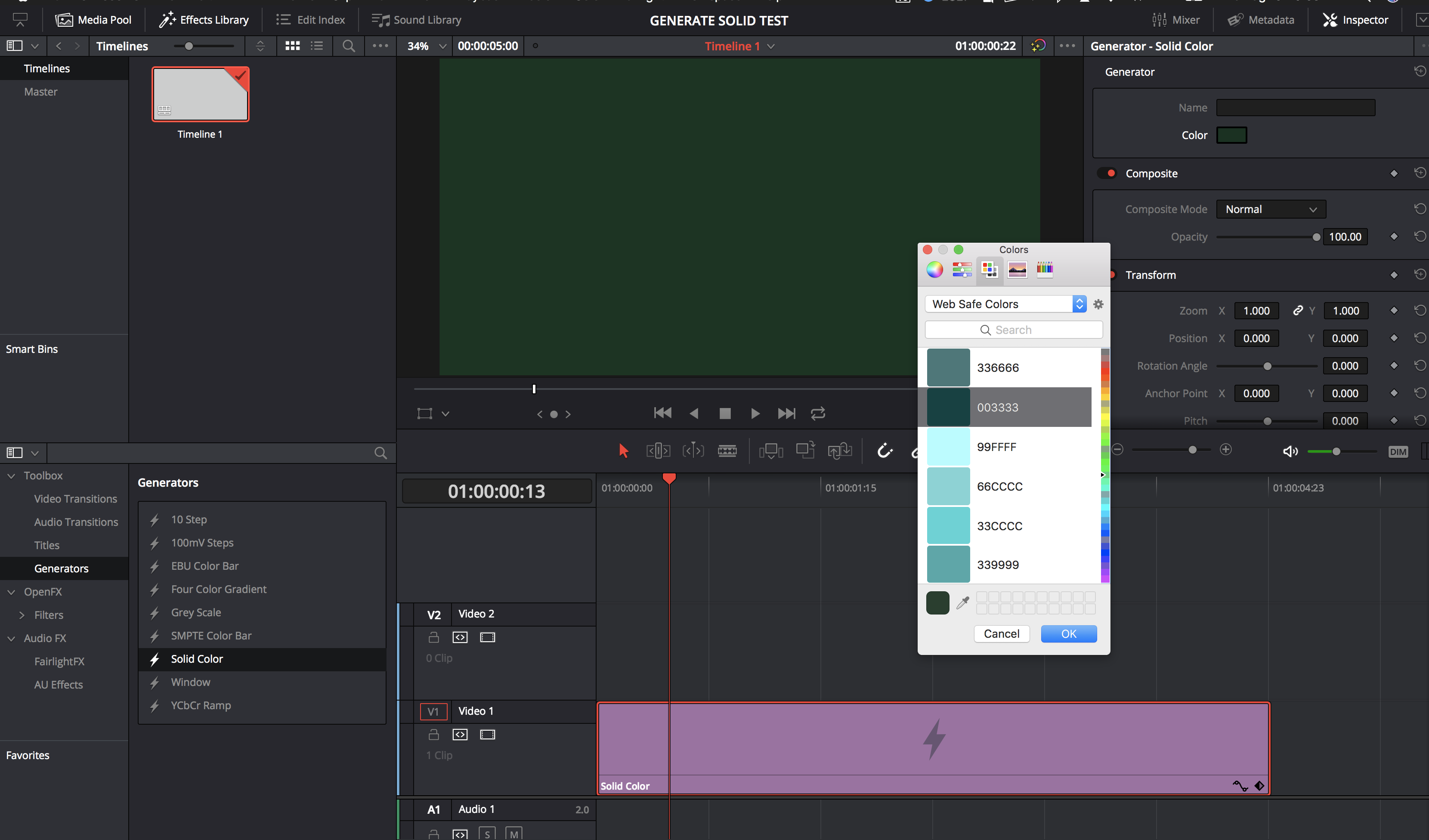The image size is (1429, 840).
Task: Click the generator Name field
Action: pyautogui.click(x=1295, y=108)
